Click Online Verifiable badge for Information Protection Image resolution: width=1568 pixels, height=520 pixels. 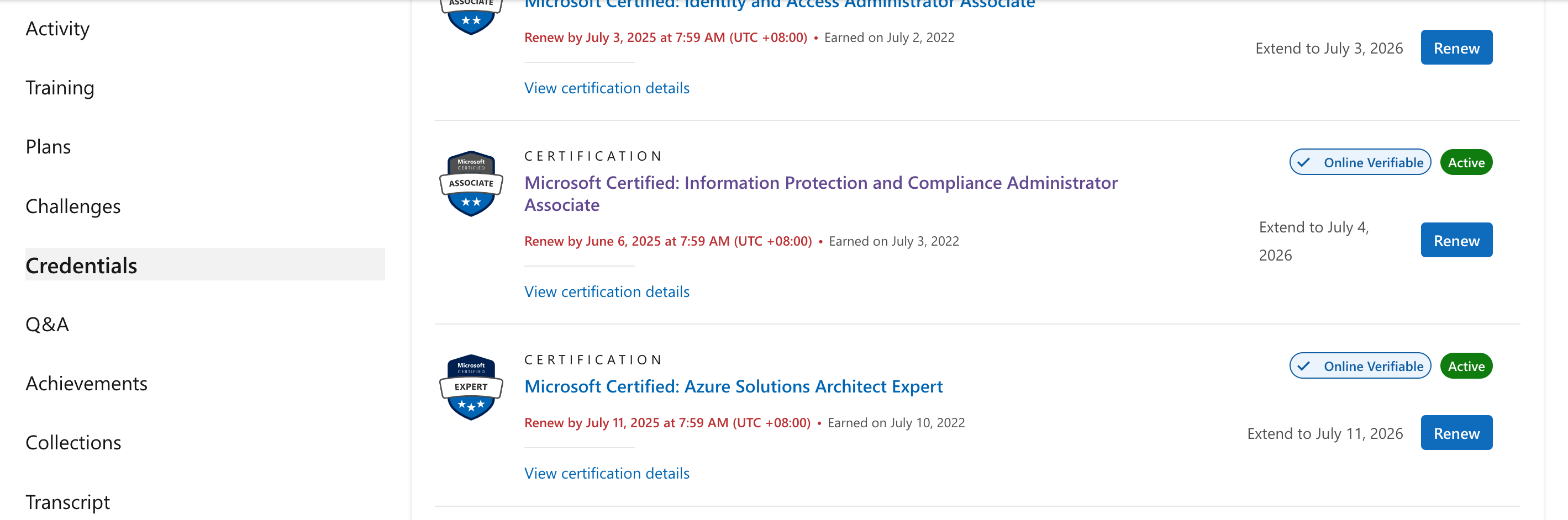(x=1360, y=162)
